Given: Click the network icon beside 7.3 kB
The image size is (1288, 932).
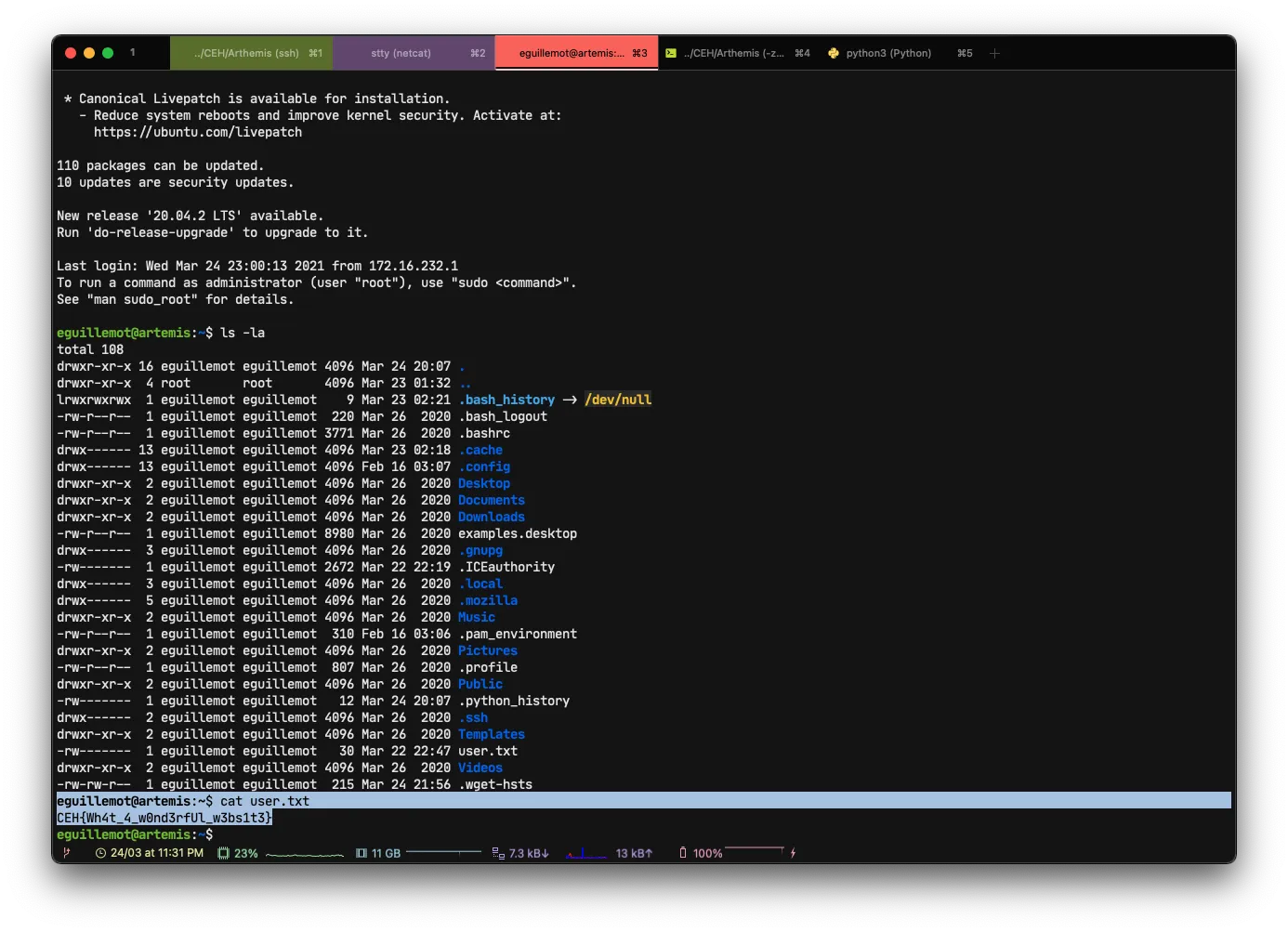Looking at the screenshot, I should (498, 853).
